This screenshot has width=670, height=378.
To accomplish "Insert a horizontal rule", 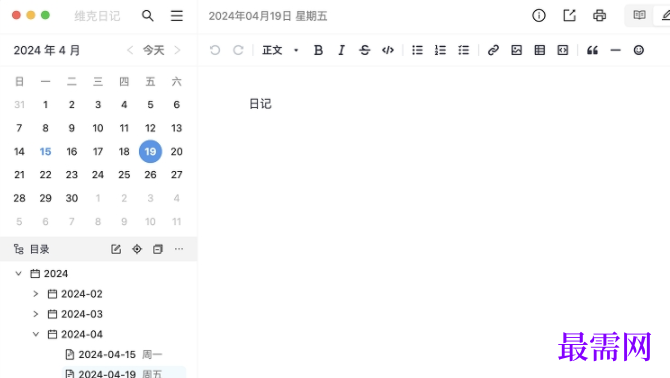I will pos(615,50).
